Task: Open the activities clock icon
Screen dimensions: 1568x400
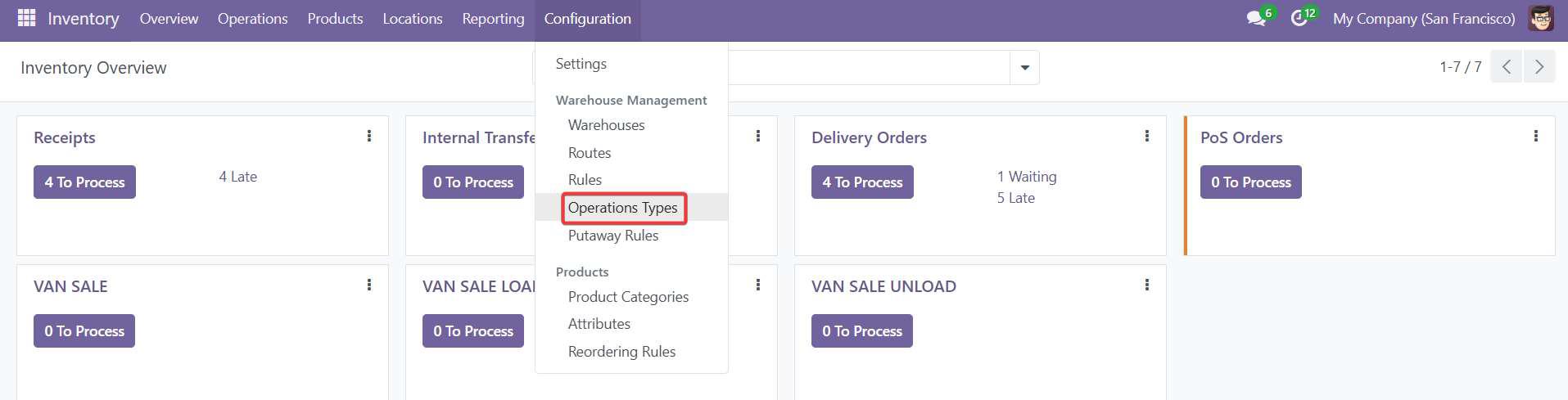Action: (1299, 19)
